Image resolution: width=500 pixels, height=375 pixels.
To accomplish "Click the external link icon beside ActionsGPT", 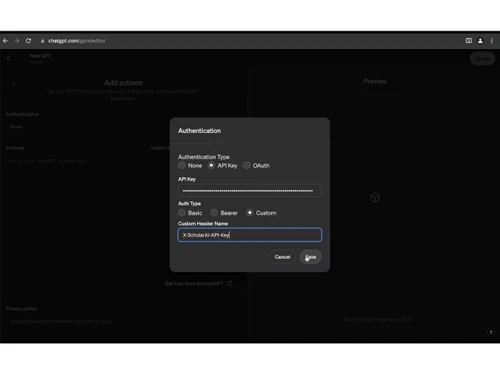I will click(229, 283).
